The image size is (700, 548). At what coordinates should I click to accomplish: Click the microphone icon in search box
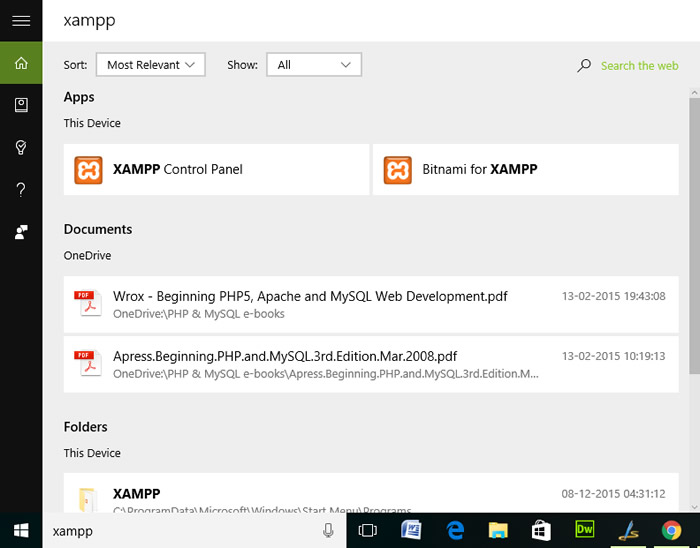coord(328,531)
